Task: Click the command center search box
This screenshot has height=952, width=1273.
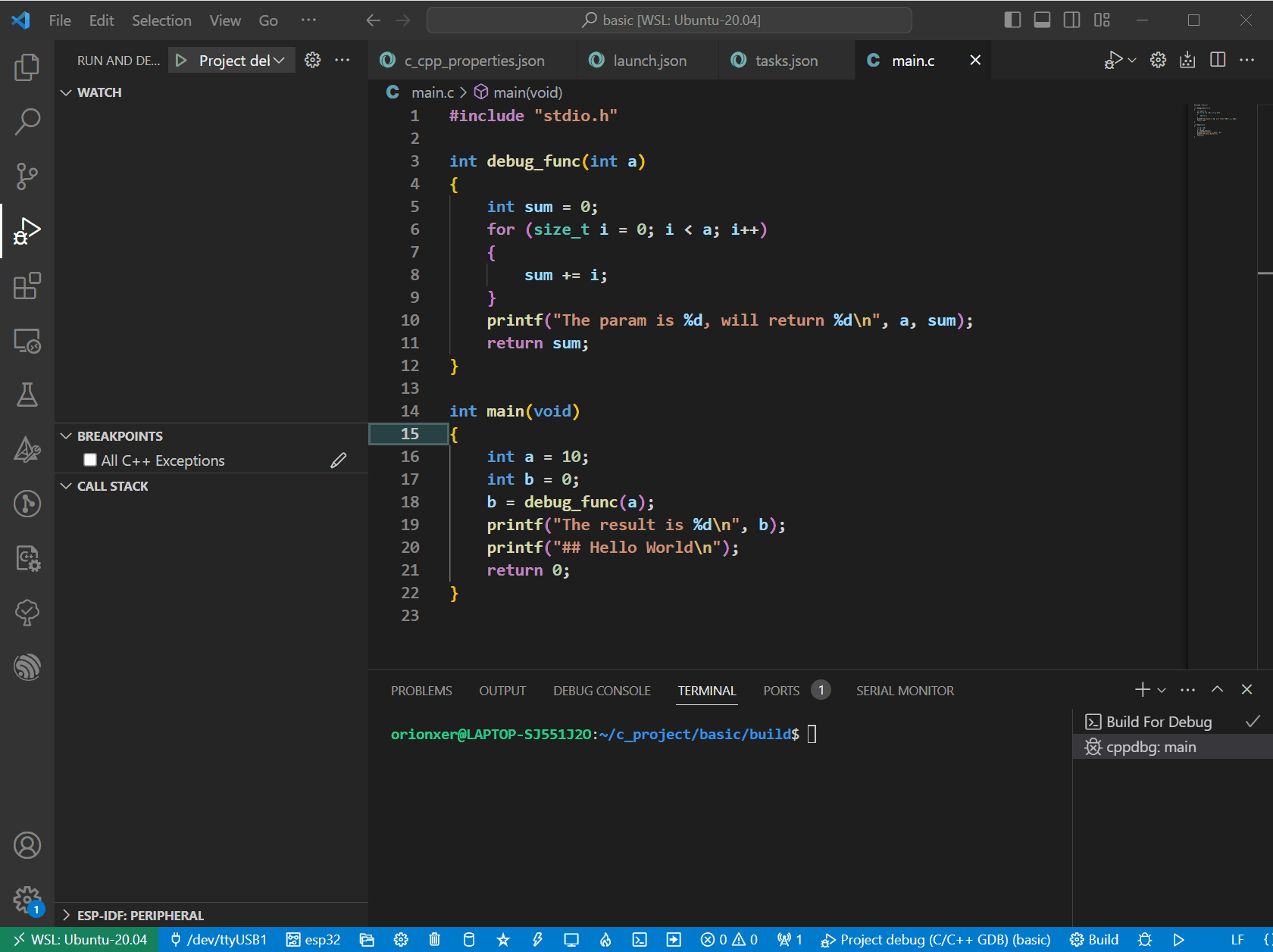Action: (x=670, y=20)
